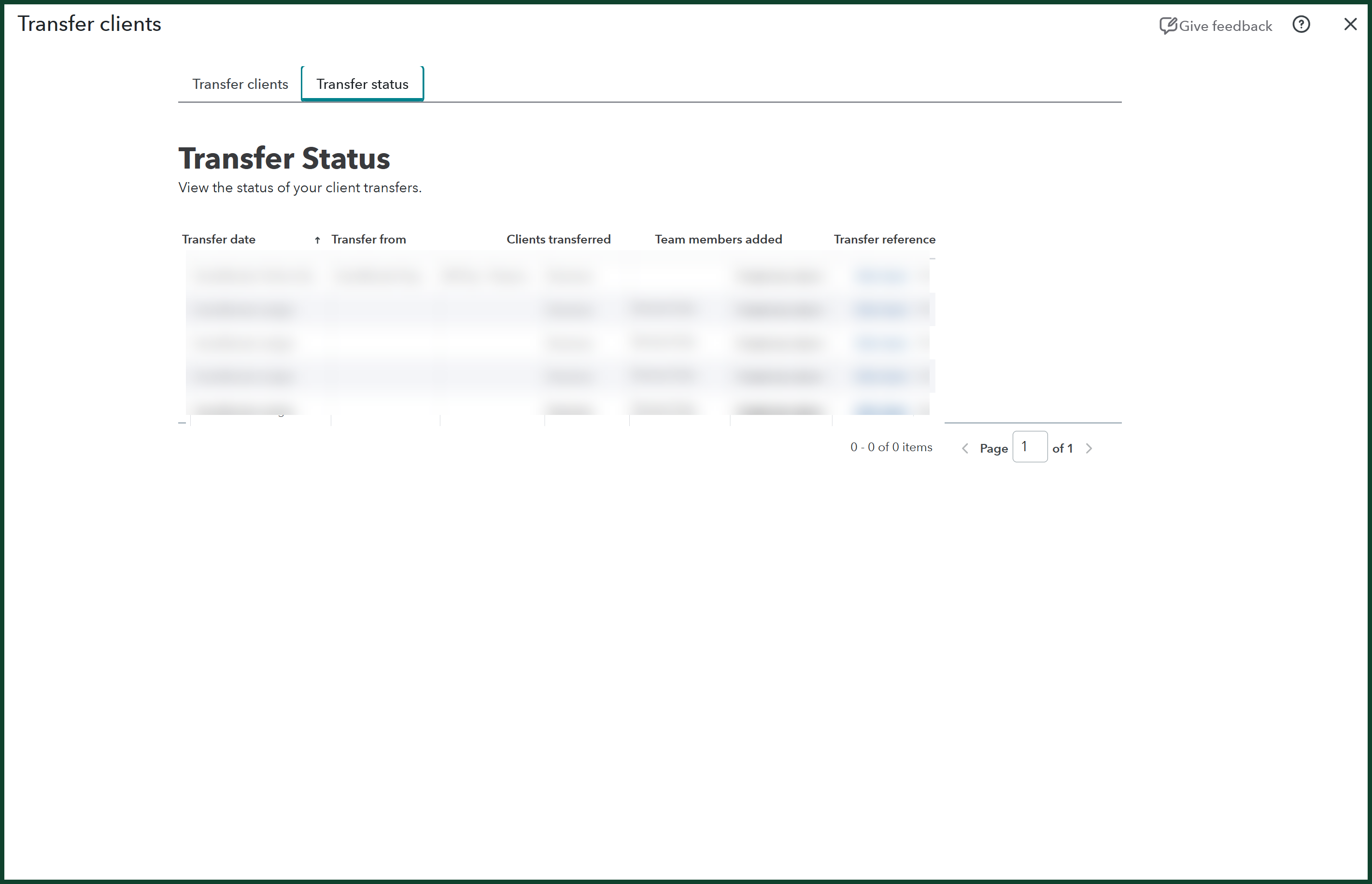Select the Transfer status tab
This screenshot has height=884, width=1372.
(362, 85)
